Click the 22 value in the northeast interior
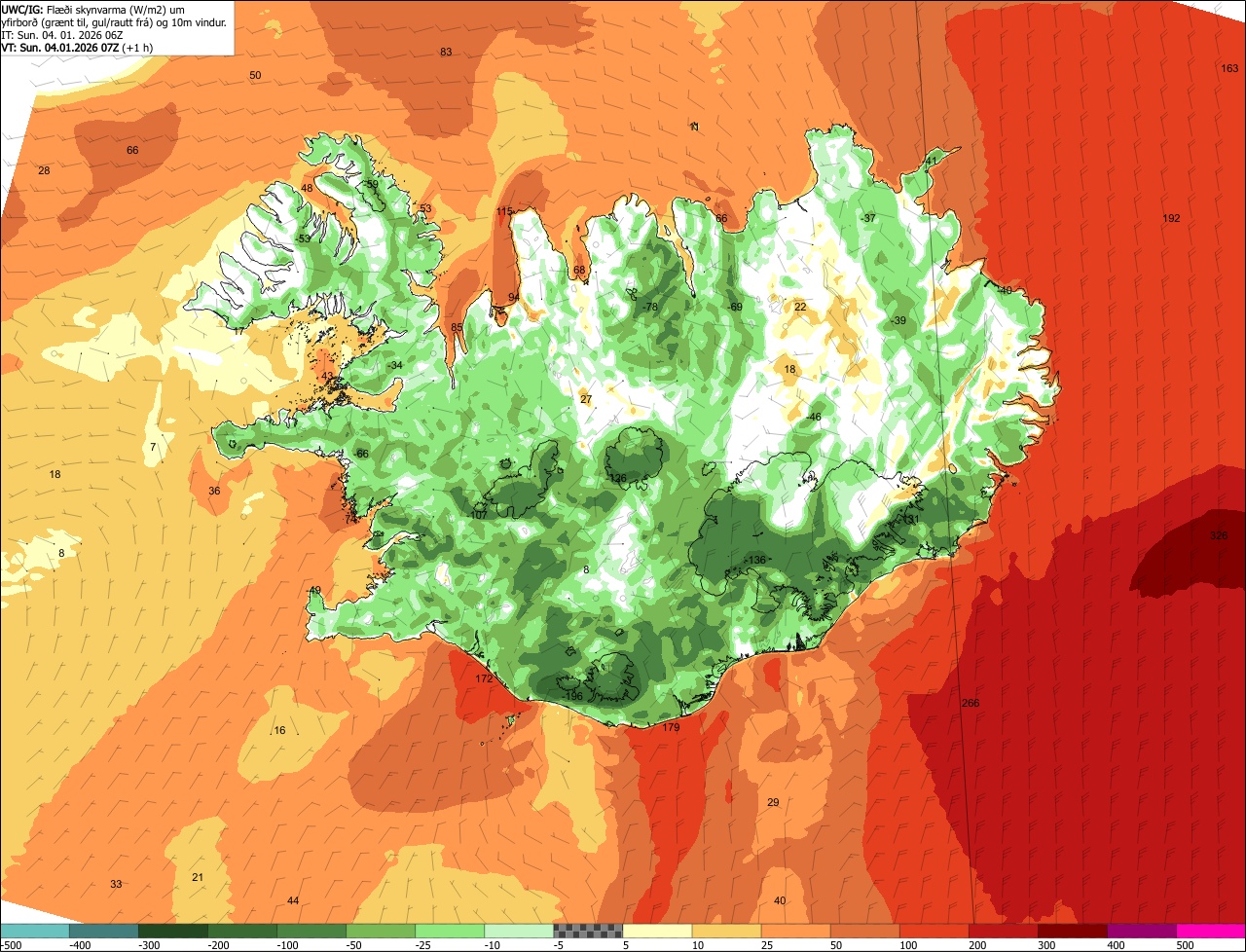This screenshot has height=952, width=1246. point(800,307)
